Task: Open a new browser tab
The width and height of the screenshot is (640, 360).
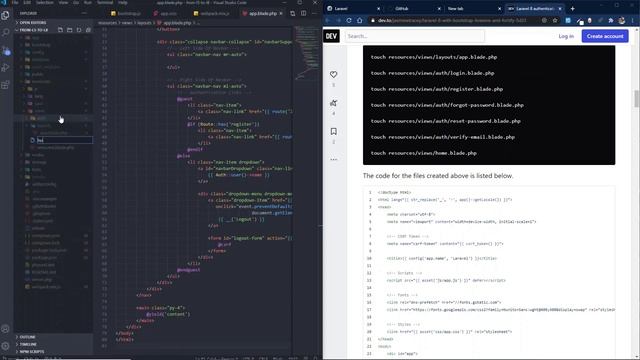Action: [x=572, y=8]
